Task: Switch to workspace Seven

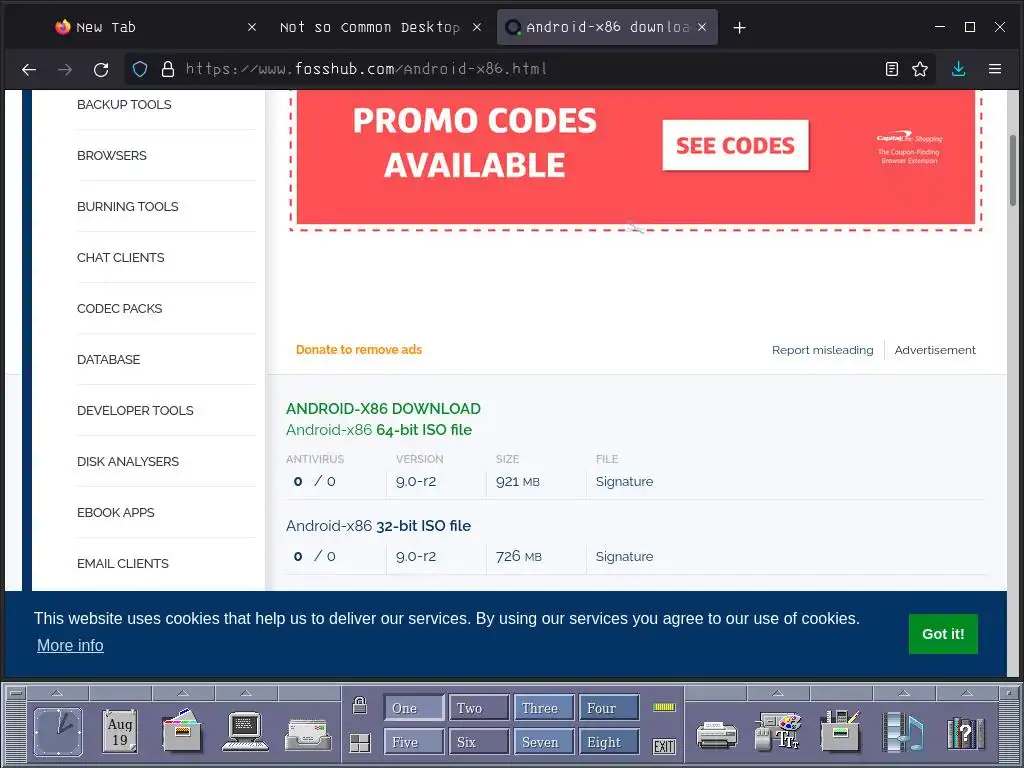Action: click(544, 743)
